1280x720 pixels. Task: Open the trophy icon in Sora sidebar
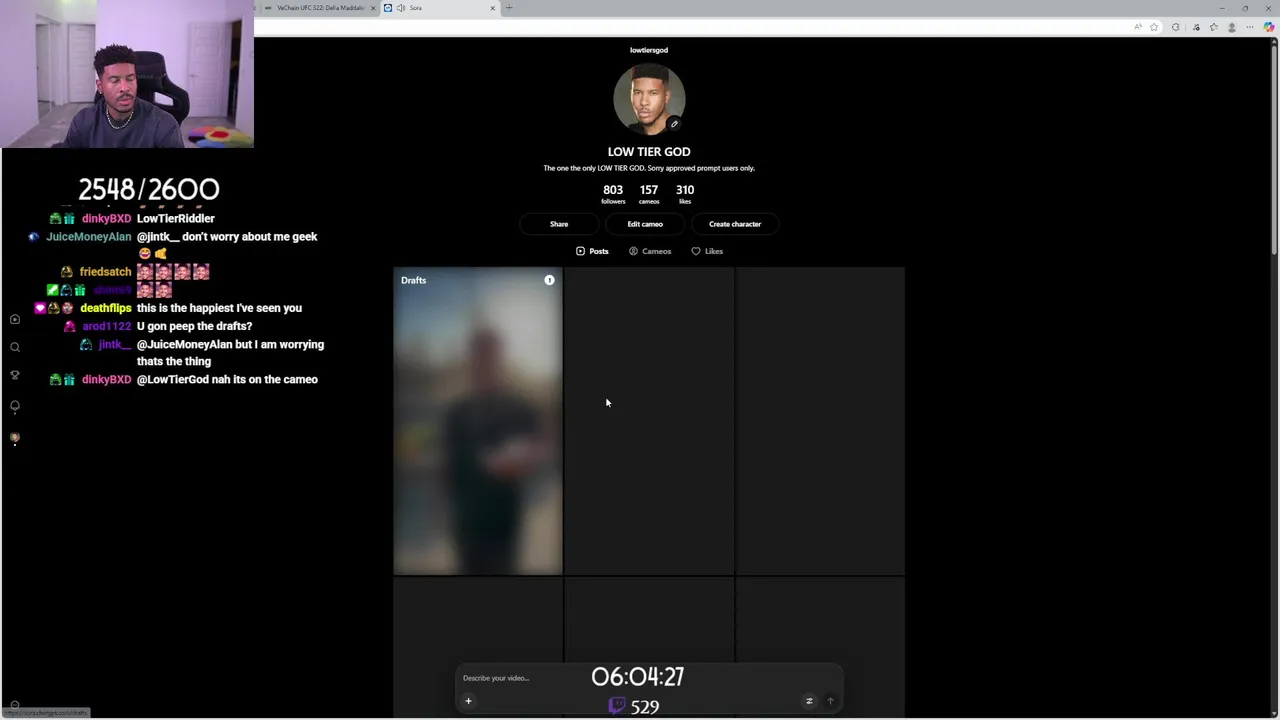[15, 375]
